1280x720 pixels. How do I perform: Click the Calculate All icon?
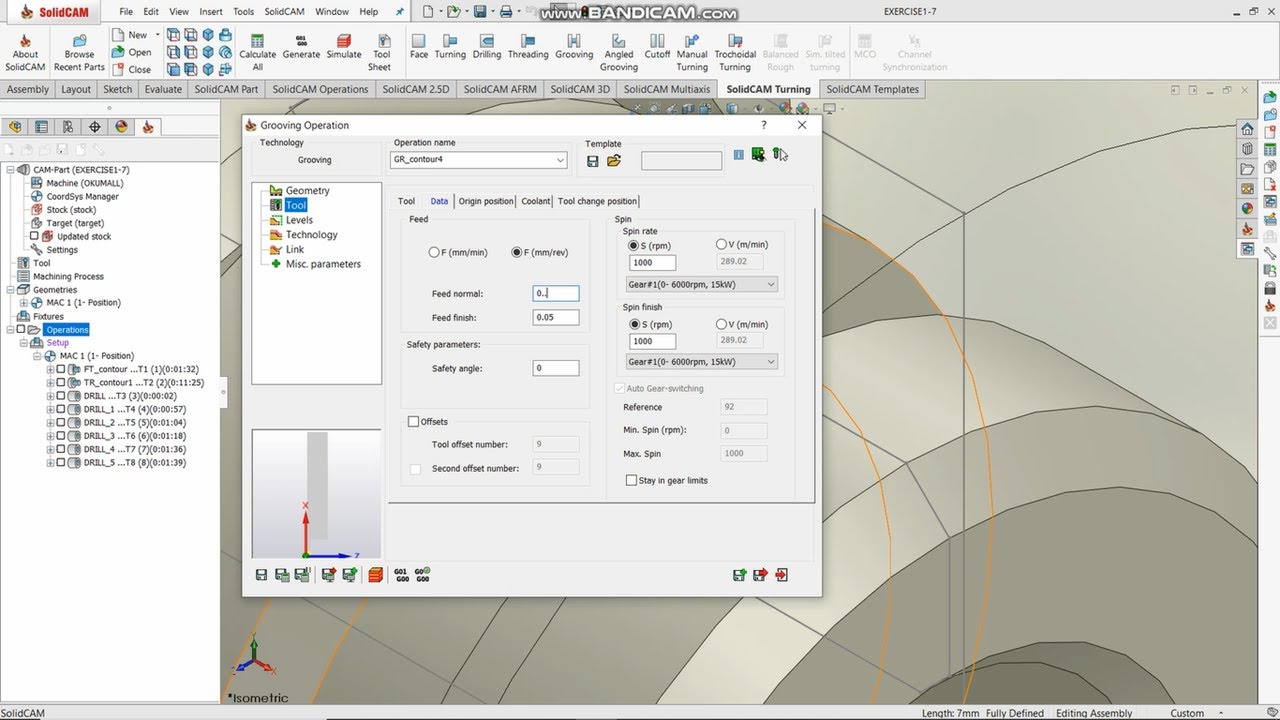click(257, 53)
